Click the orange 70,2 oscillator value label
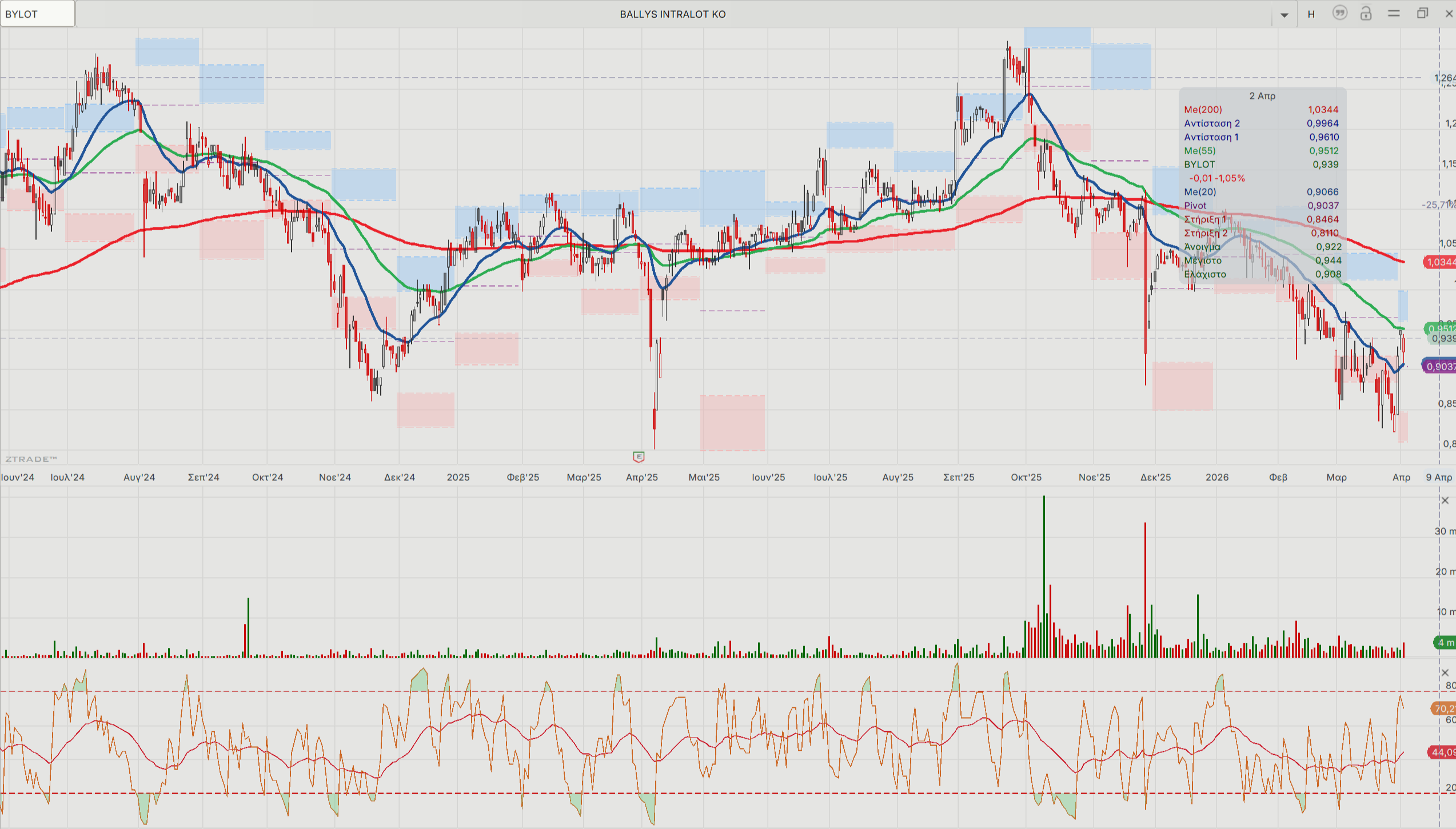Screen dimensions: 1456x829 point(1443,708)
